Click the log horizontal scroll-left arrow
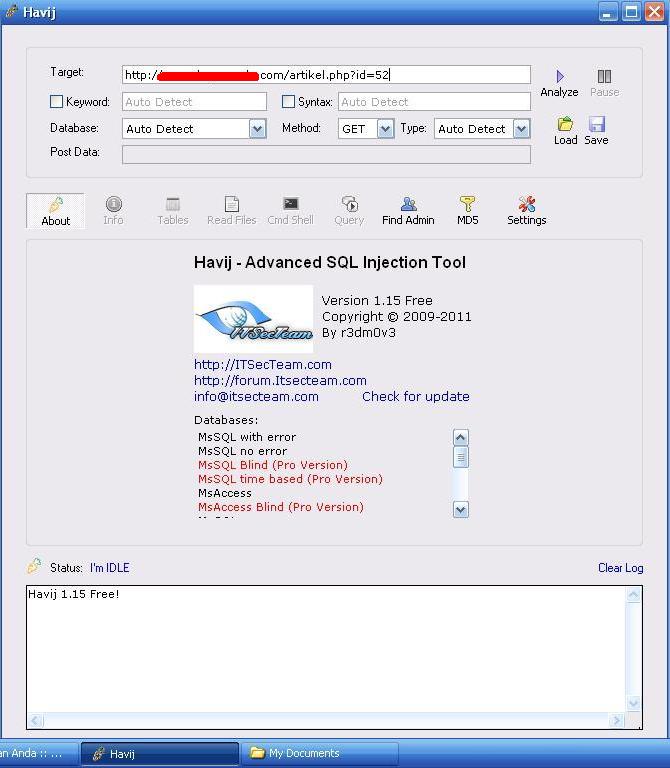This screenshot has height=768, width=670. click(35, 720)
